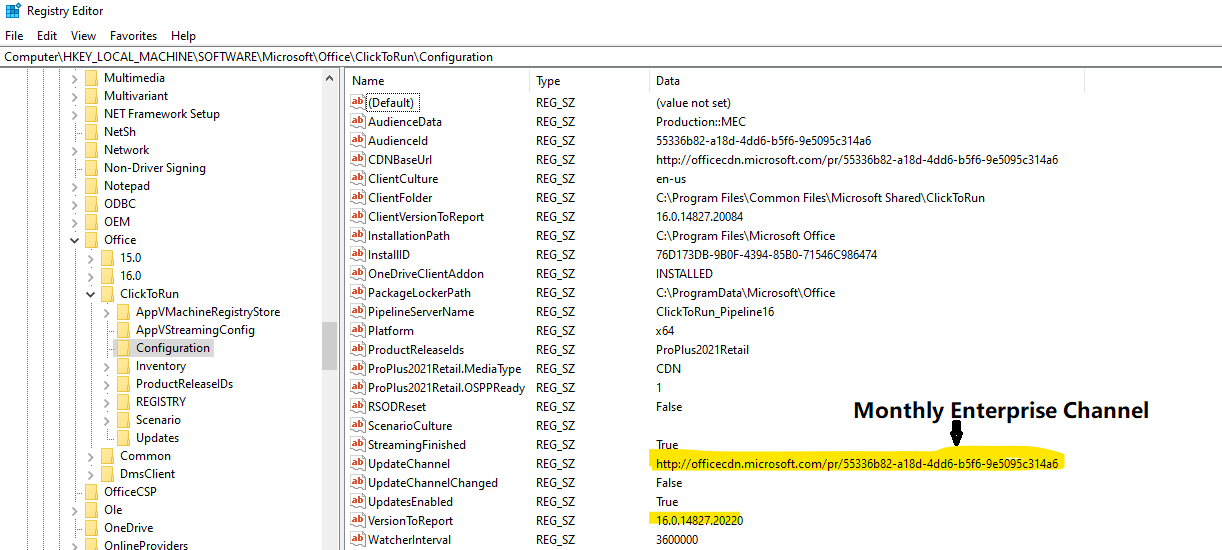The image size is (1222, 550).
Task: Click the folder icon of Configuration key
Action: click(x=124, y=347)
